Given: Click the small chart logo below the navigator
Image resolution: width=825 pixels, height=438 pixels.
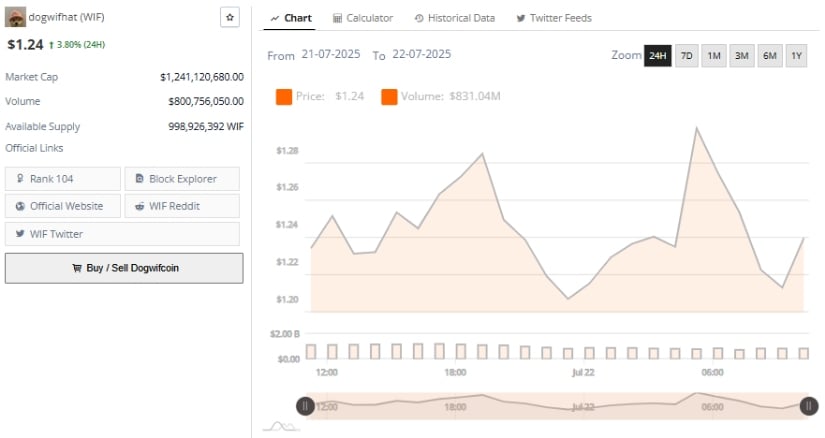Looking at the screenshot, I should (x=281, y=426).
